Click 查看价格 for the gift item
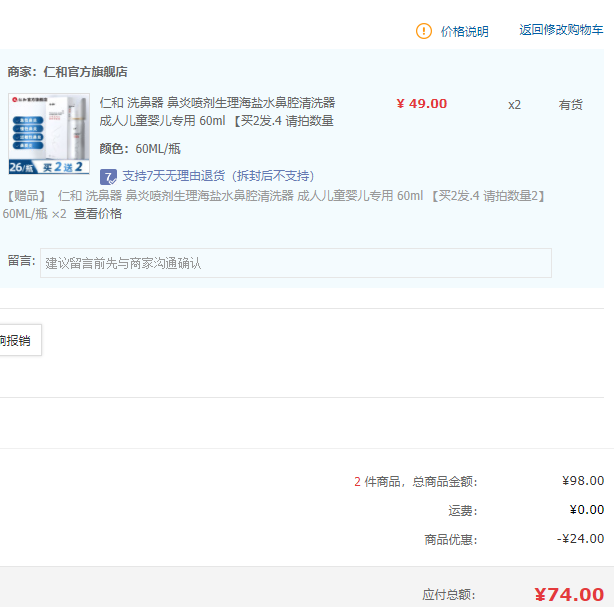 98,214
